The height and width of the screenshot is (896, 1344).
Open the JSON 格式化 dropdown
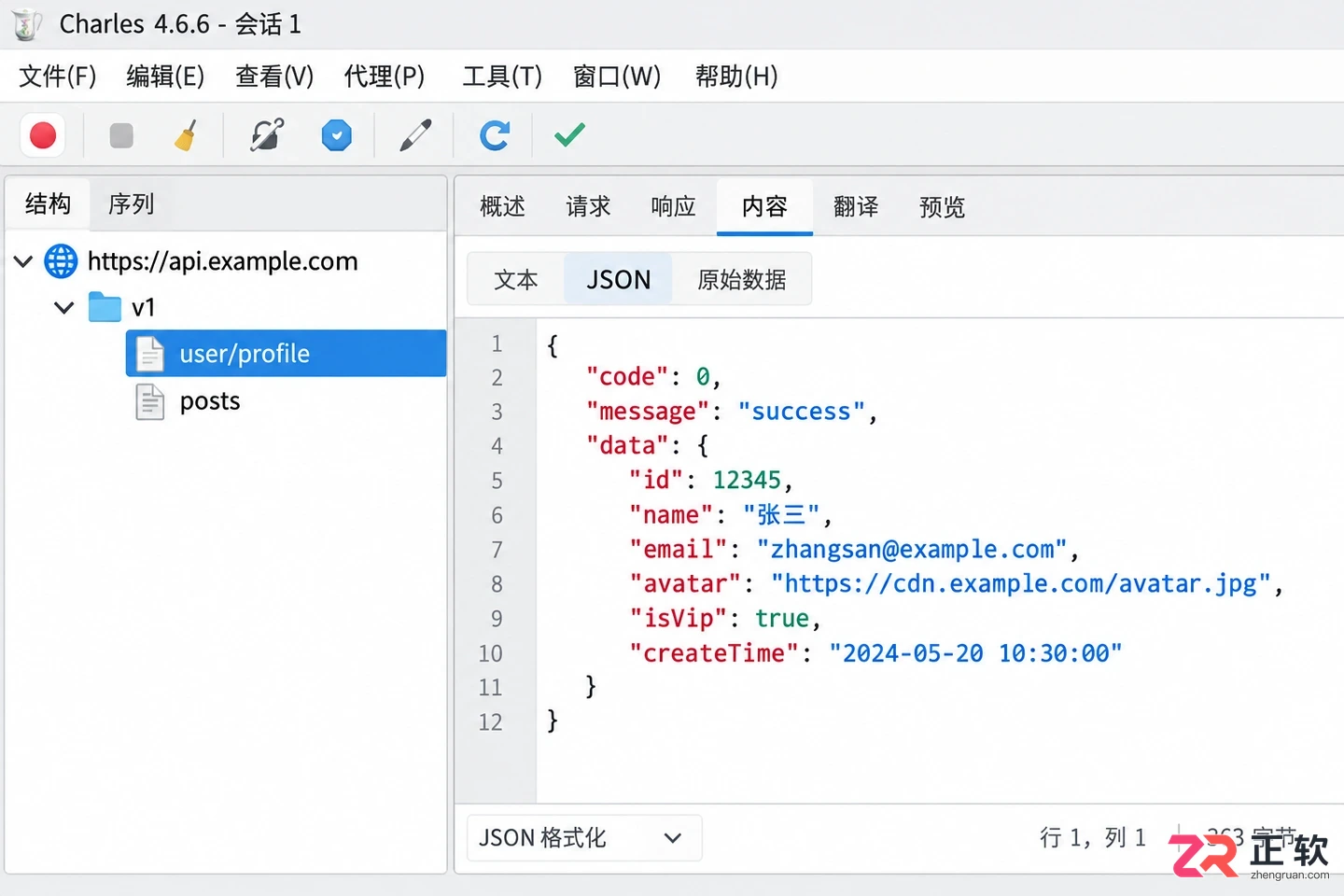tap(584, 838)
